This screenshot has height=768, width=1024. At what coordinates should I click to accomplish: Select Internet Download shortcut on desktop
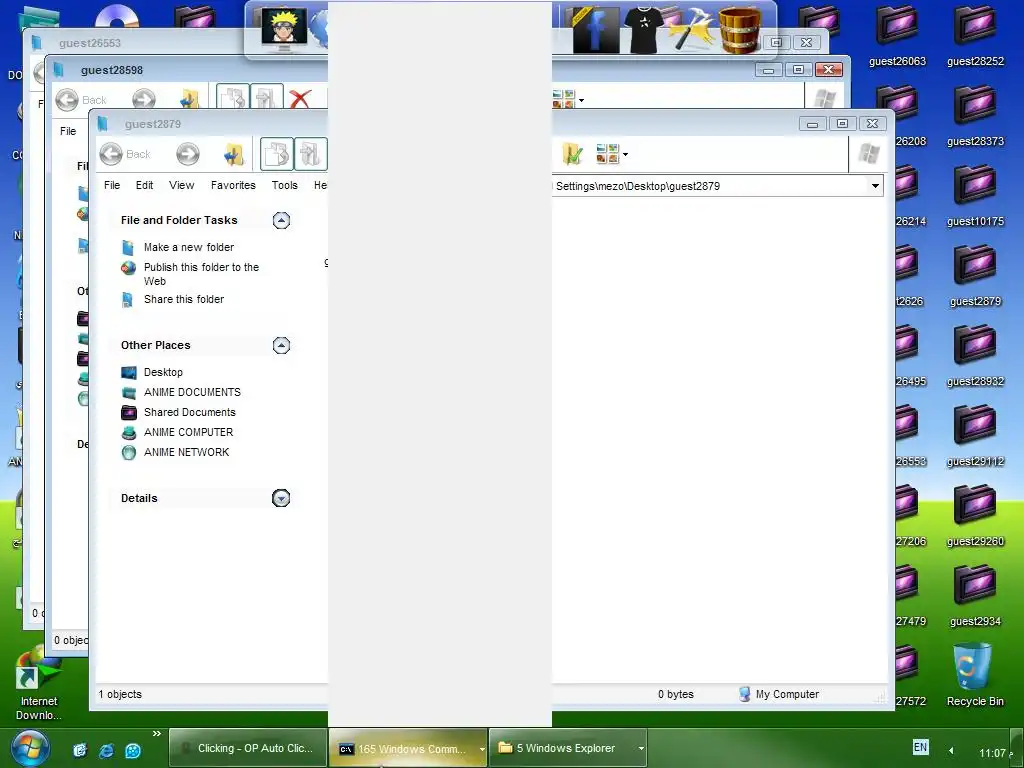coord(39,684)
